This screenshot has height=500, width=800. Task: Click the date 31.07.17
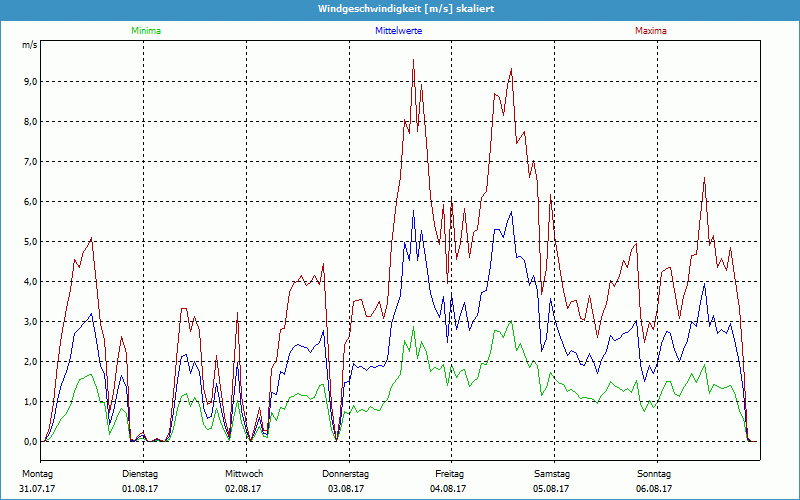(x=37, y=489)
